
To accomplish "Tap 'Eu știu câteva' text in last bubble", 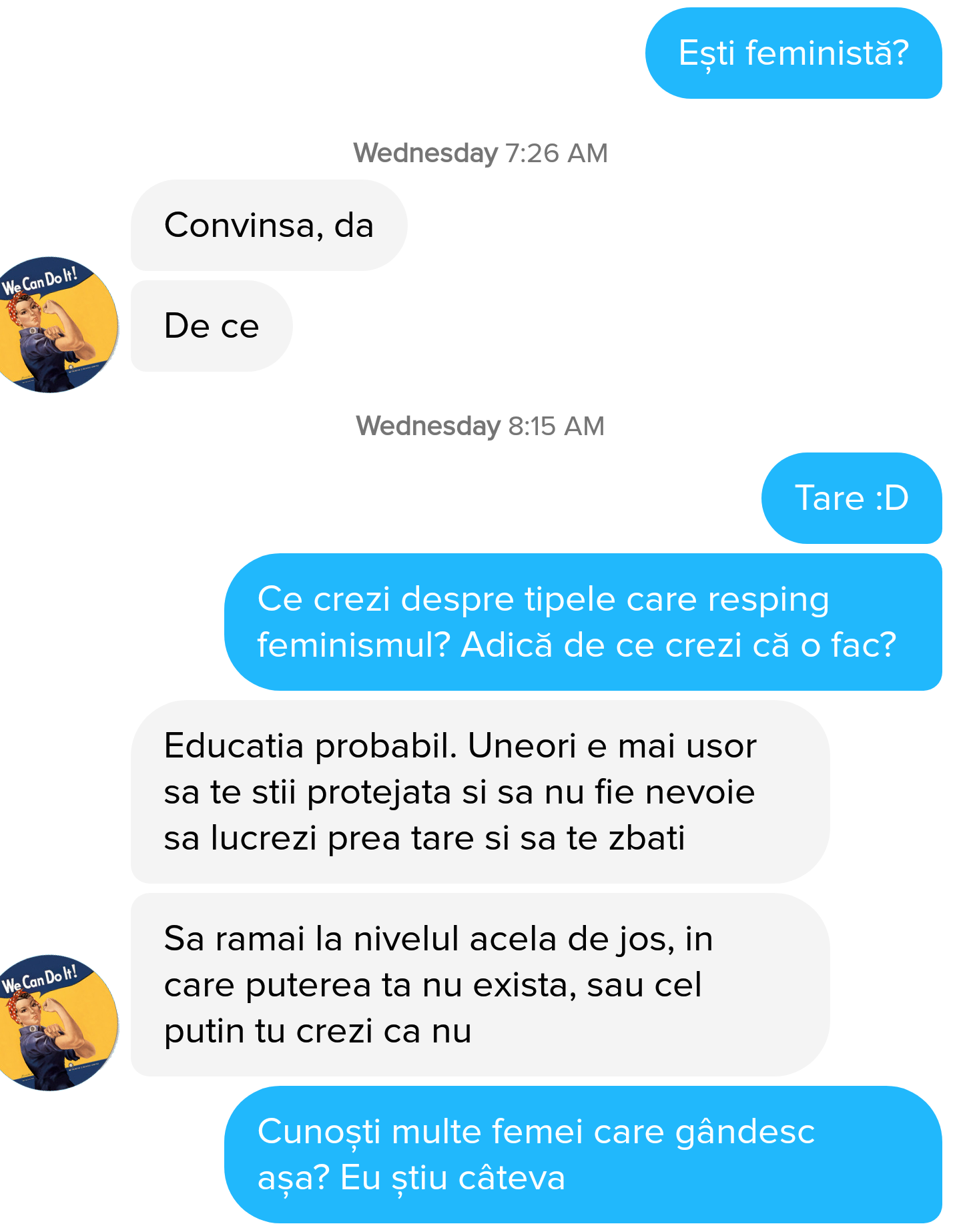I will tap(452, 1178).
